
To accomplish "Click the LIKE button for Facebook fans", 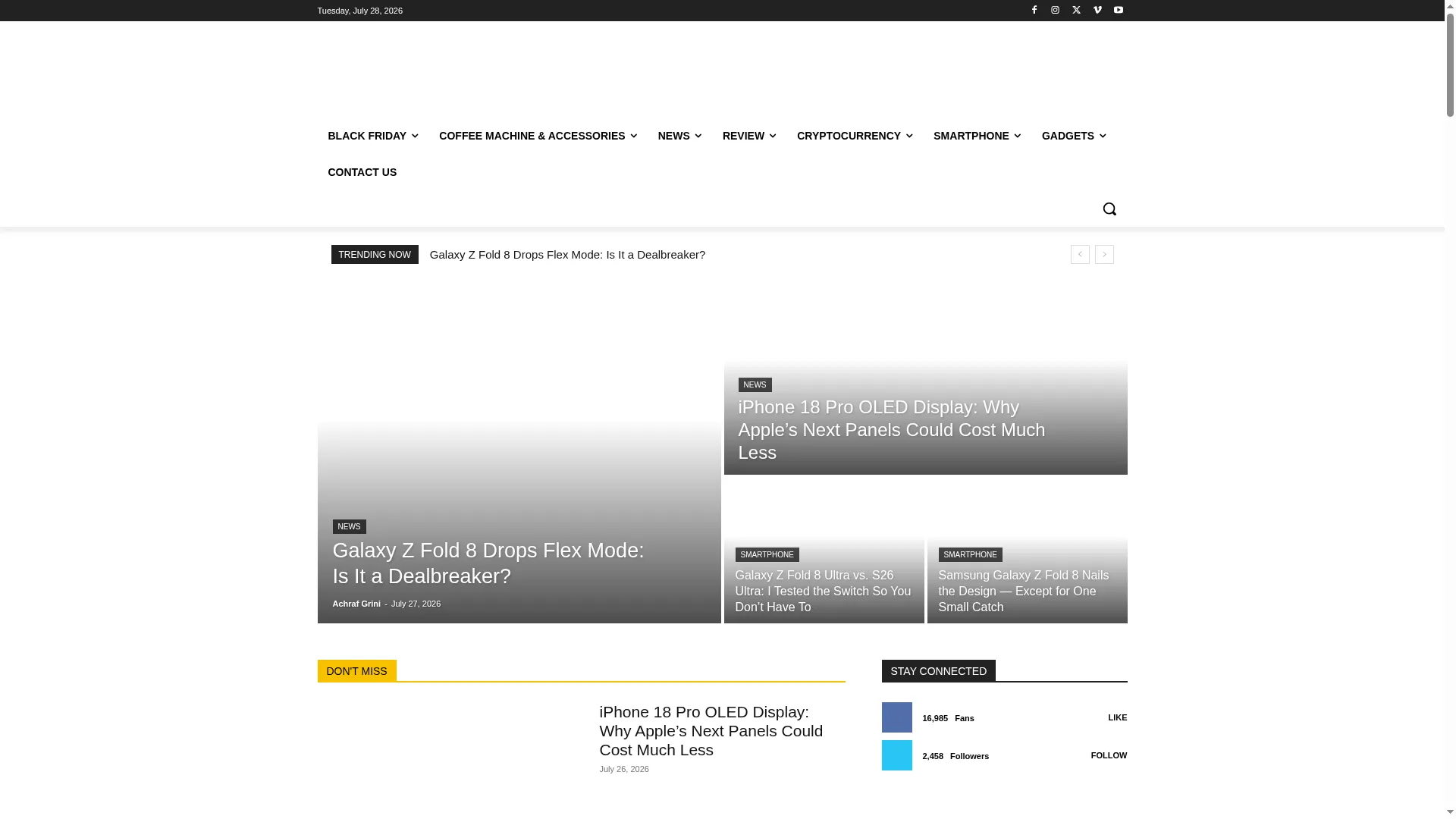I will coord(1117,717).
